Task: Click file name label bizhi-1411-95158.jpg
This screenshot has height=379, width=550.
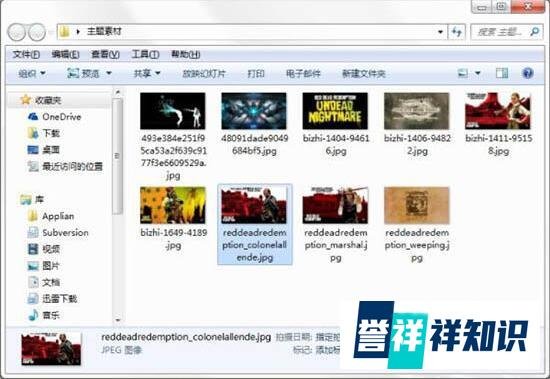Action: [499, 145]
